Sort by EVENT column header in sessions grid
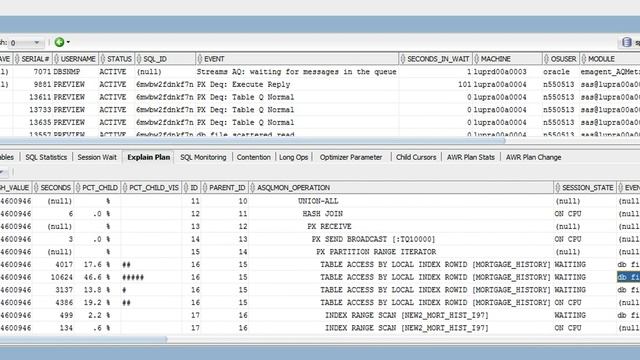This screenshot has height=360, width=640. [297, 59]
